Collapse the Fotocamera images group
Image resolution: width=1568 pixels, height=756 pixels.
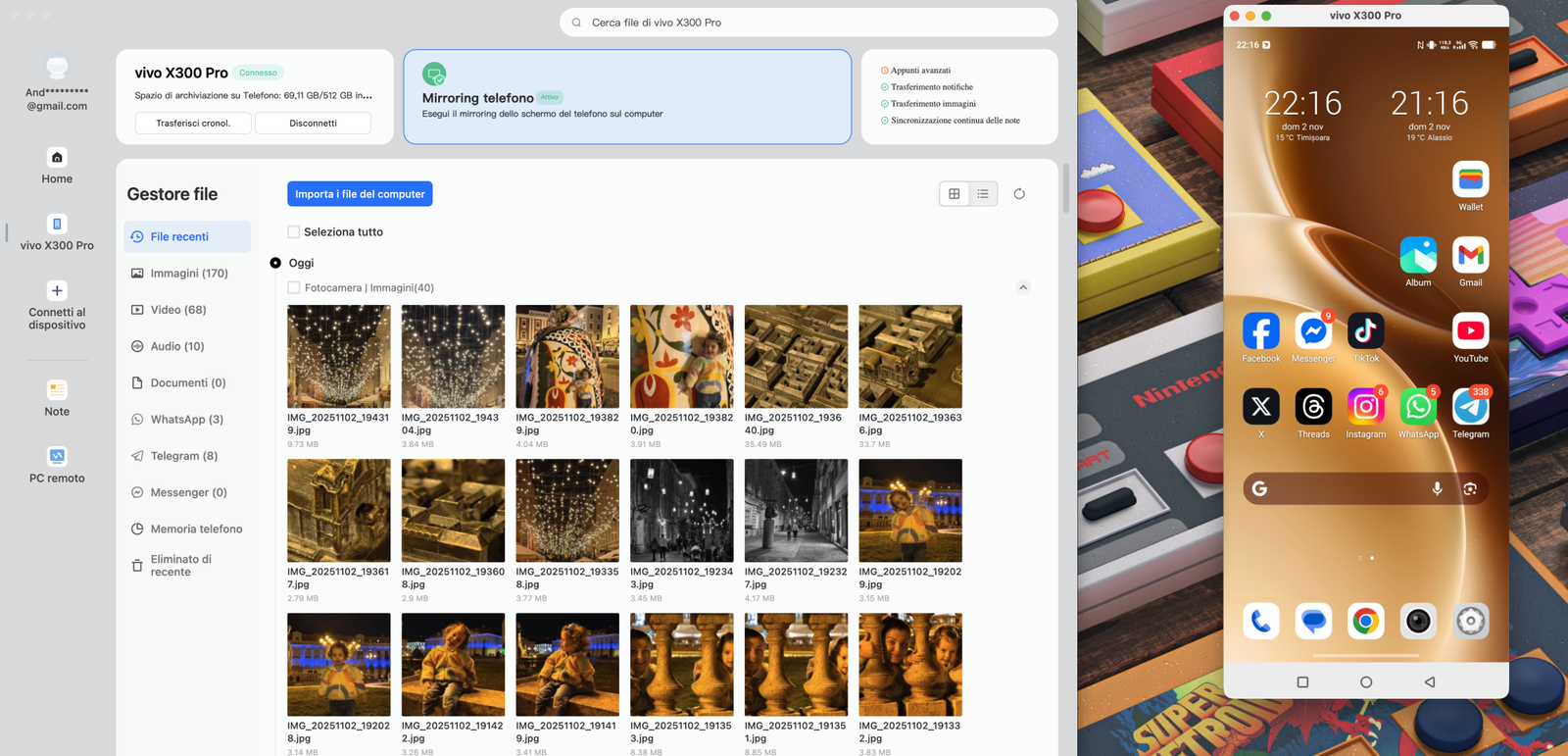(1022, 287)
